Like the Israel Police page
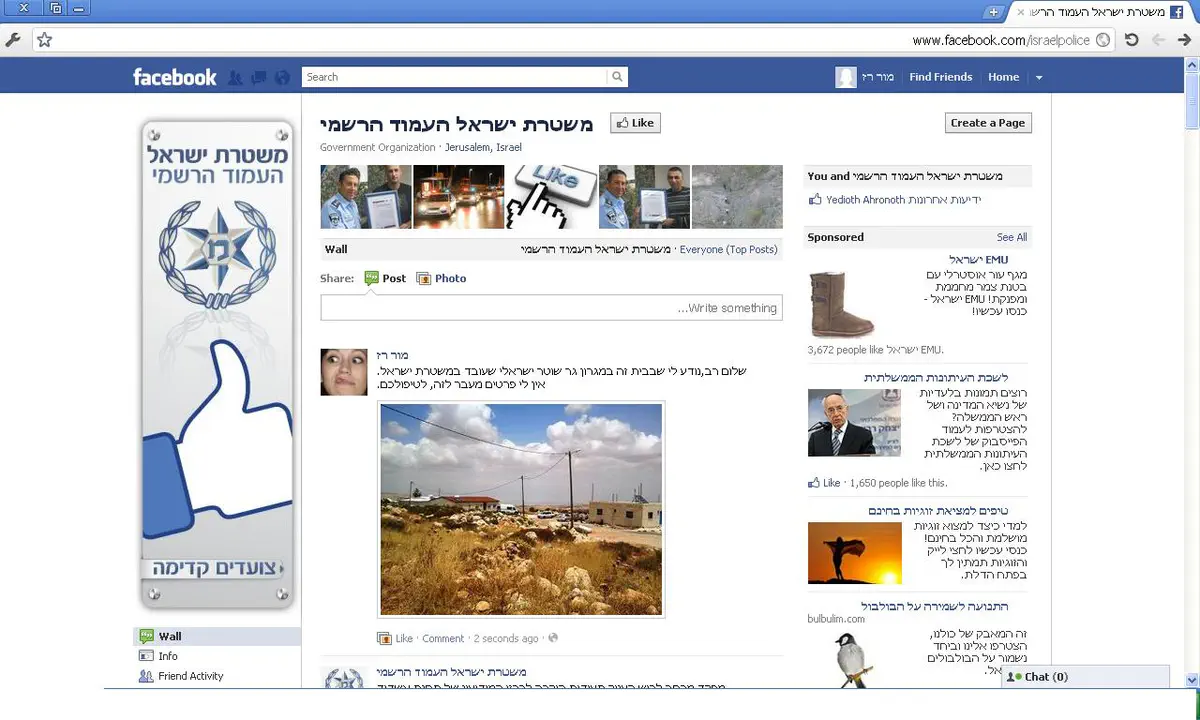Viewport: 1200px width, 720px height. (x=635, y=123)
